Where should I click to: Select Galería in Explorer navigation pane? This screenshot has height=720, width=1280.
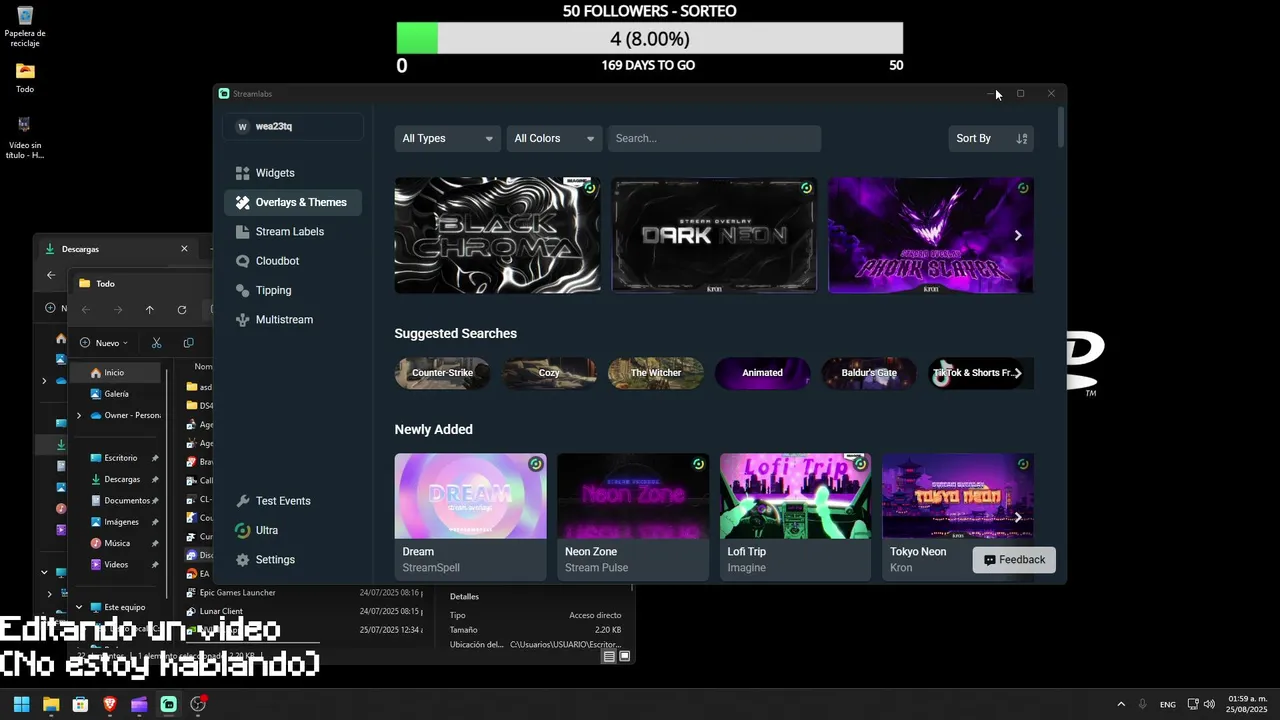[x=115, y=394]
